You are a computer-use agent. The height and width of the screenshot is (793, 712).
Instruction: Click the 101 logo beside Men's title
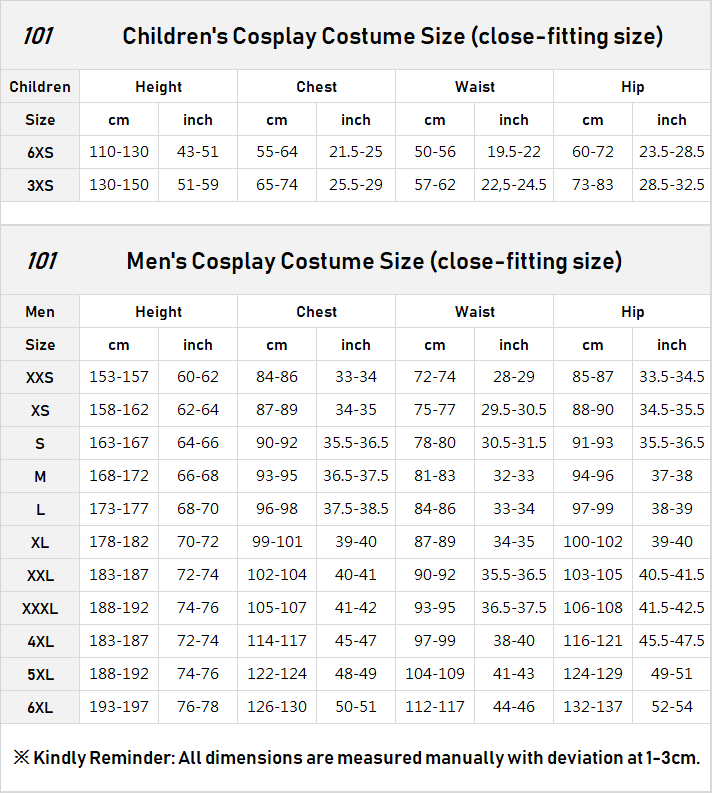(x=41, y=262)
